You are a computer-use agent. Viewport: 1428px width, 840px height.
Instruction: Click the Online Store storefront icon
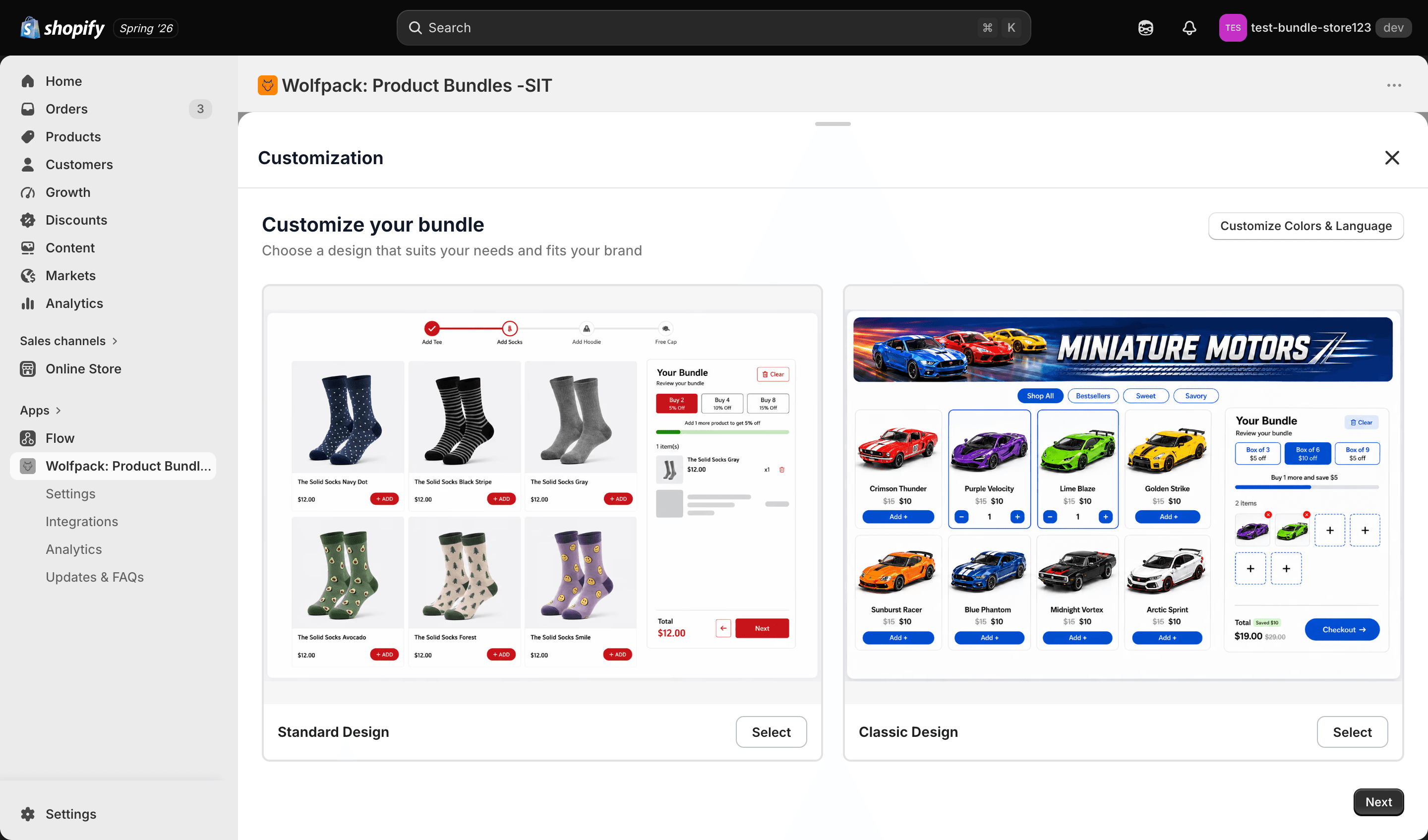click(28, 369)
